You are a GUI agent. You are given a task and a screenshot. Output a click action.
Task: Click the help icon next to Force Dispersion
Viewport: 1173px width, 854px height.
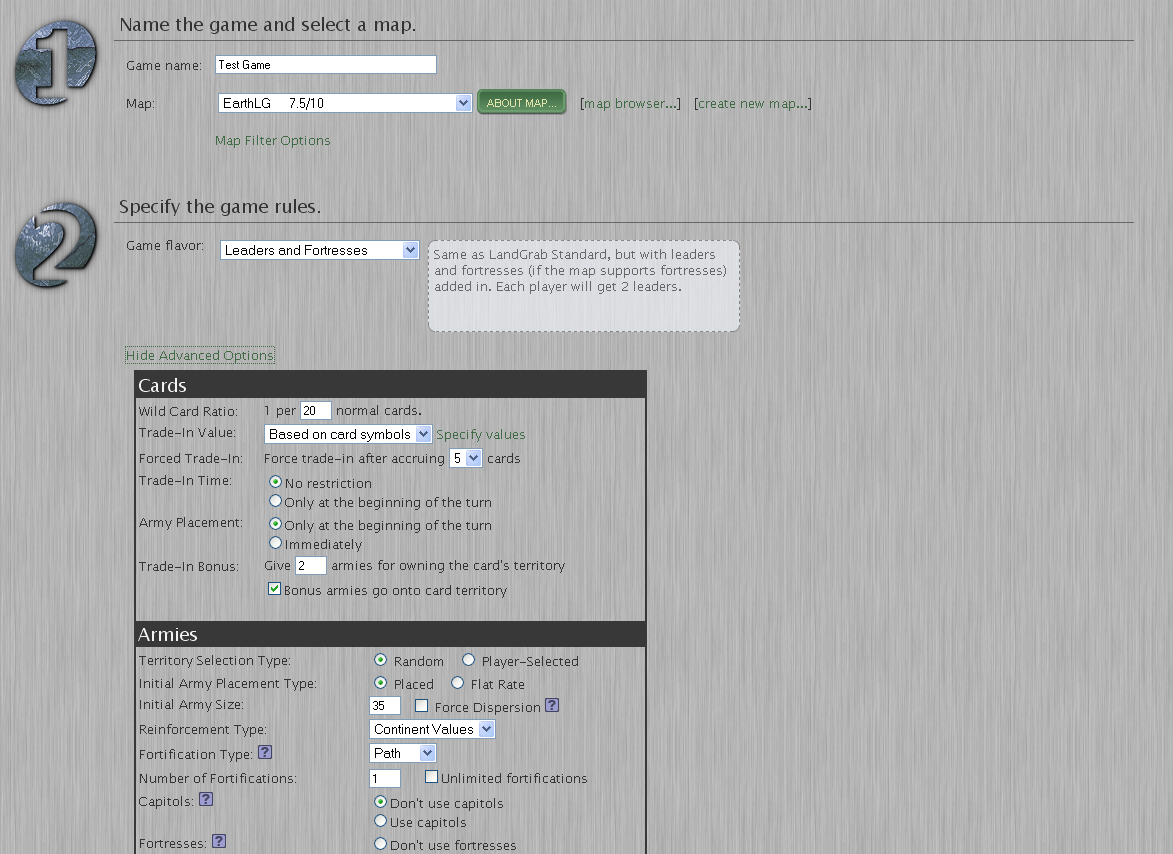coord(552,706)
